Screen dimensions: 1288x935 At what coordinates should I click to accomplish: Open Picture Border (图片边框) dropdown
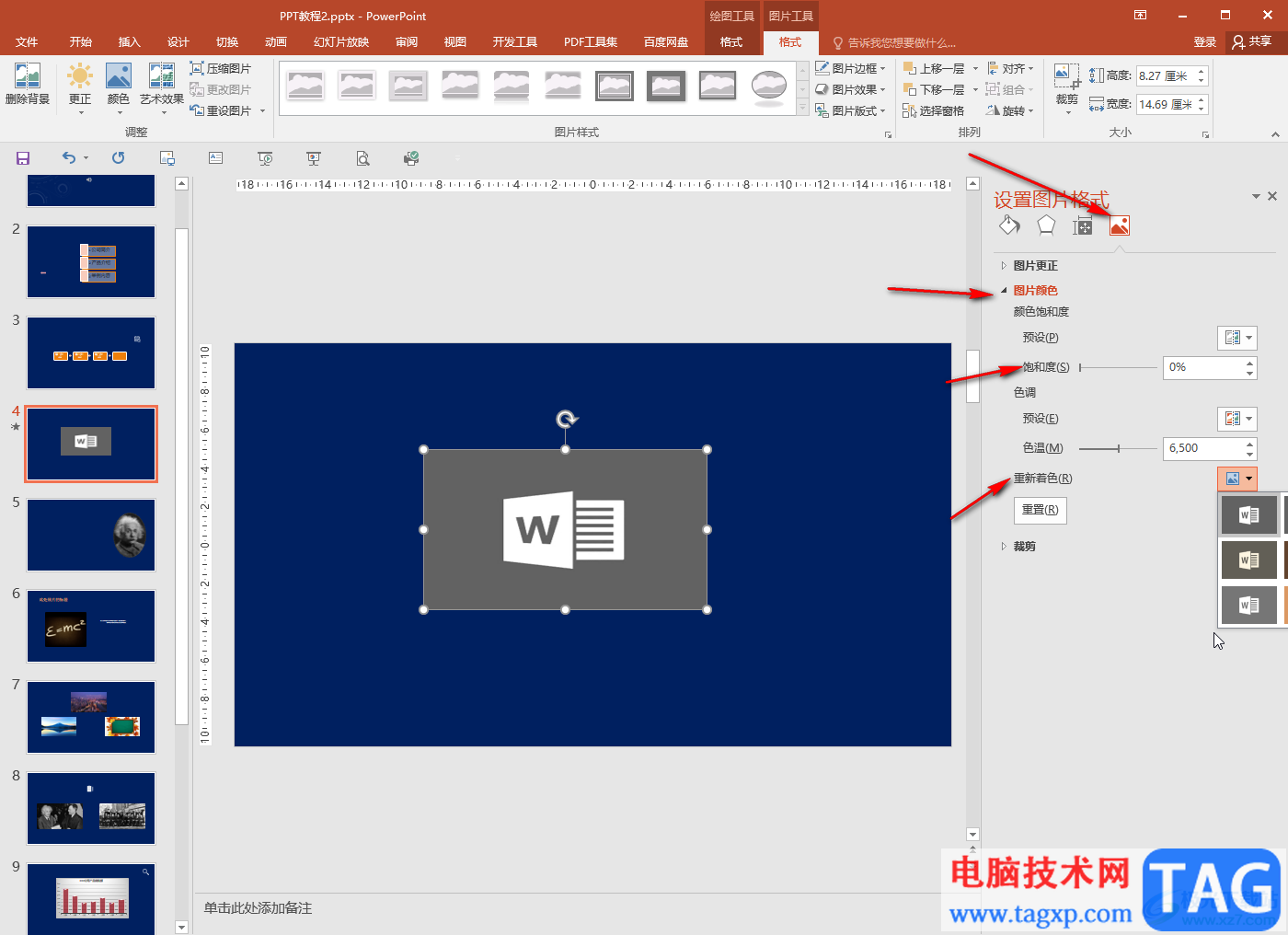click(851, 69)
